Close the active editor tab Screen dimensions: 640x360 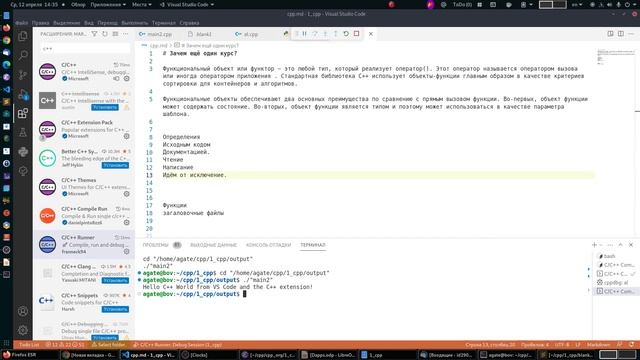pyautogui.click(x=371, y=34)
